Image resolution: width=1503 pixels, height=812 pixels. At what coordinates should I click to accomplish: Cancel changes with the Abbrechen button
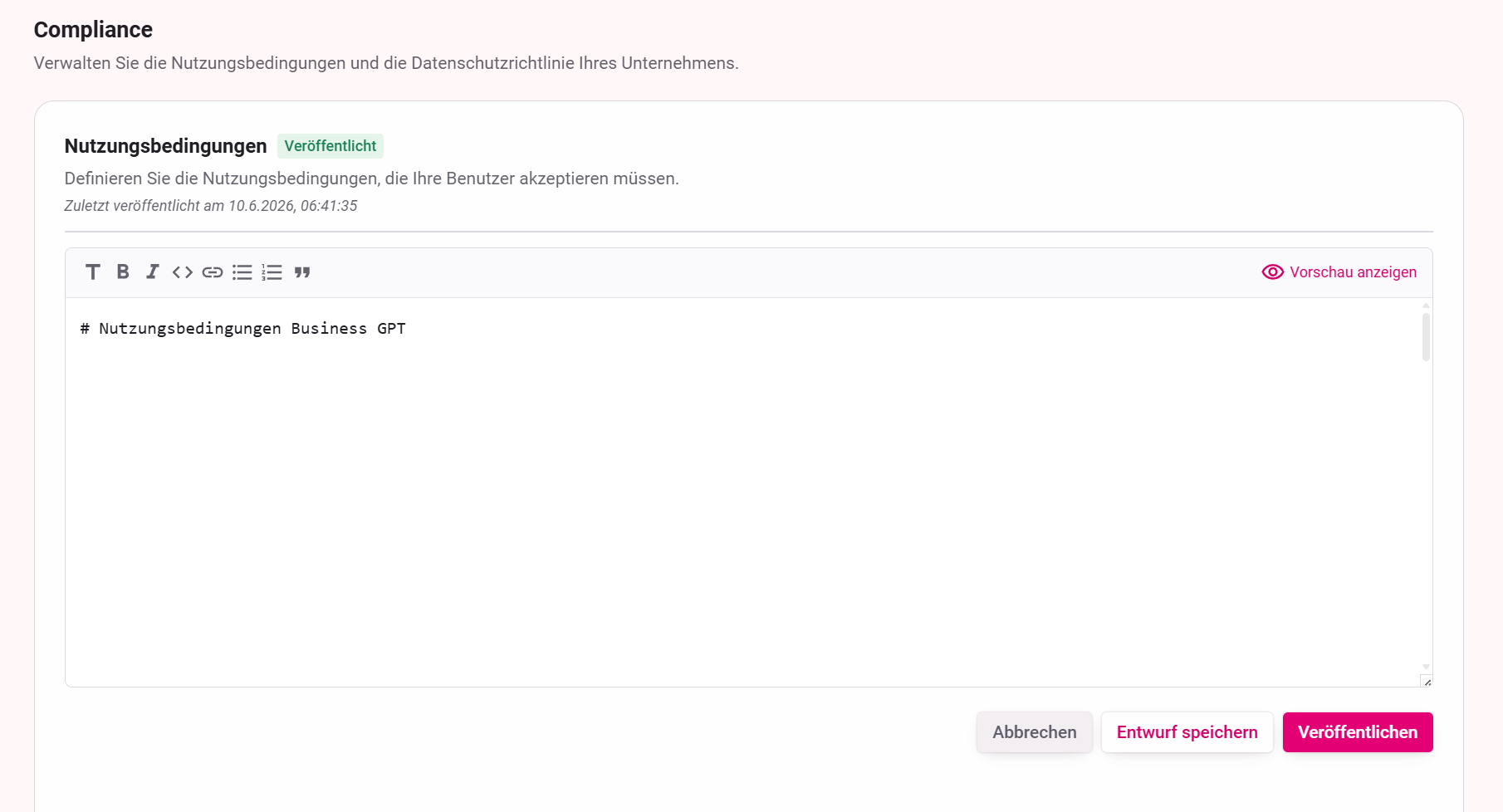pos(1035,732)
